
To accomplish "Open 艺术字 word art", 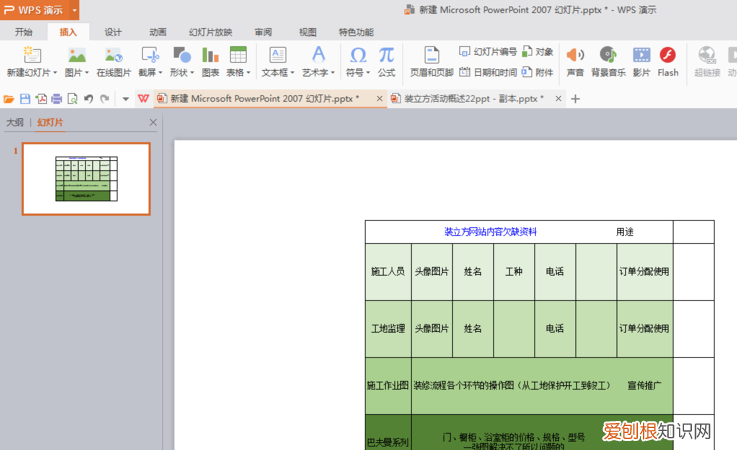I will 318,55.
